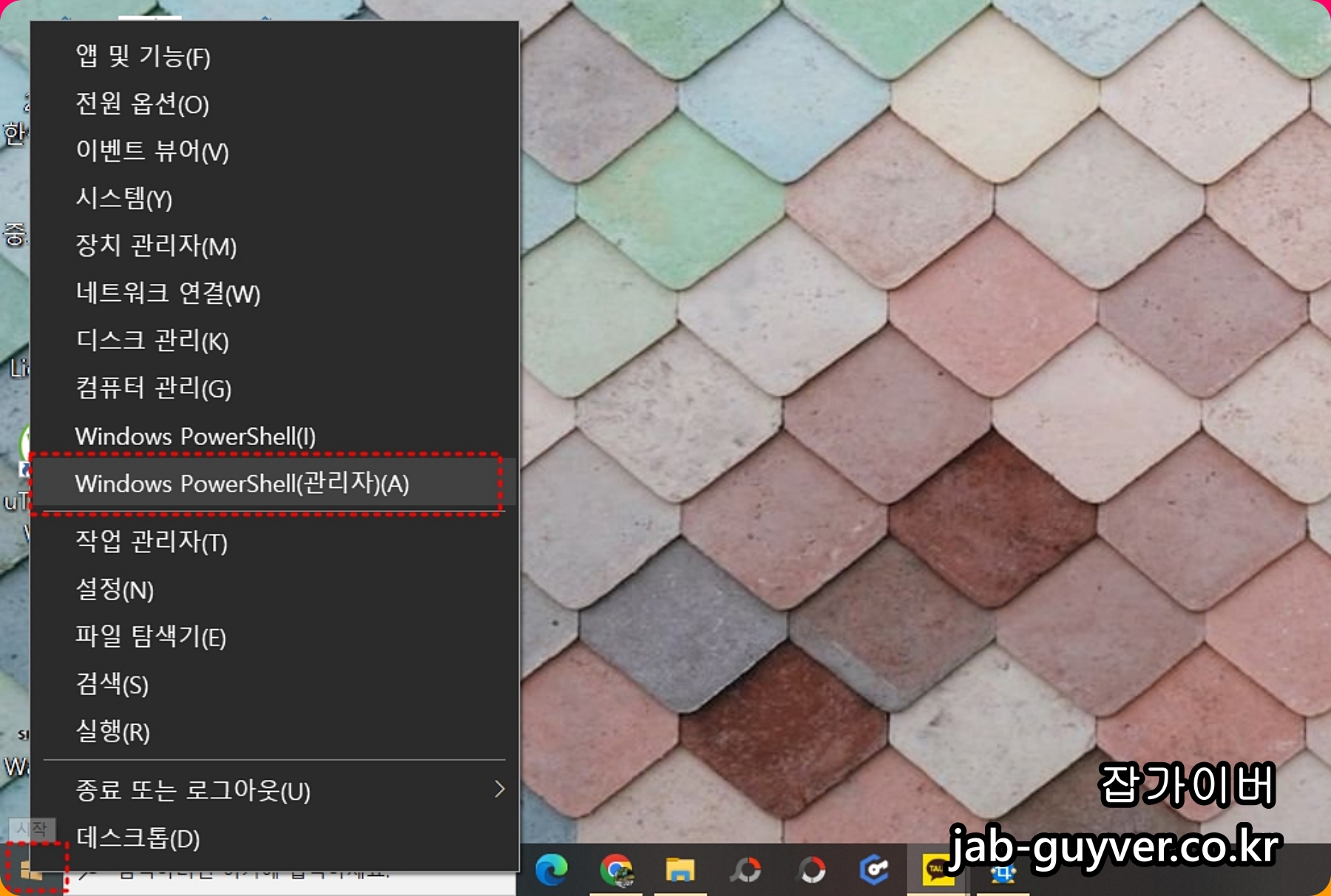Open Microsoft Edge from the taskbar
This screenshot has width=1331, height=896.
coord(550,871)
